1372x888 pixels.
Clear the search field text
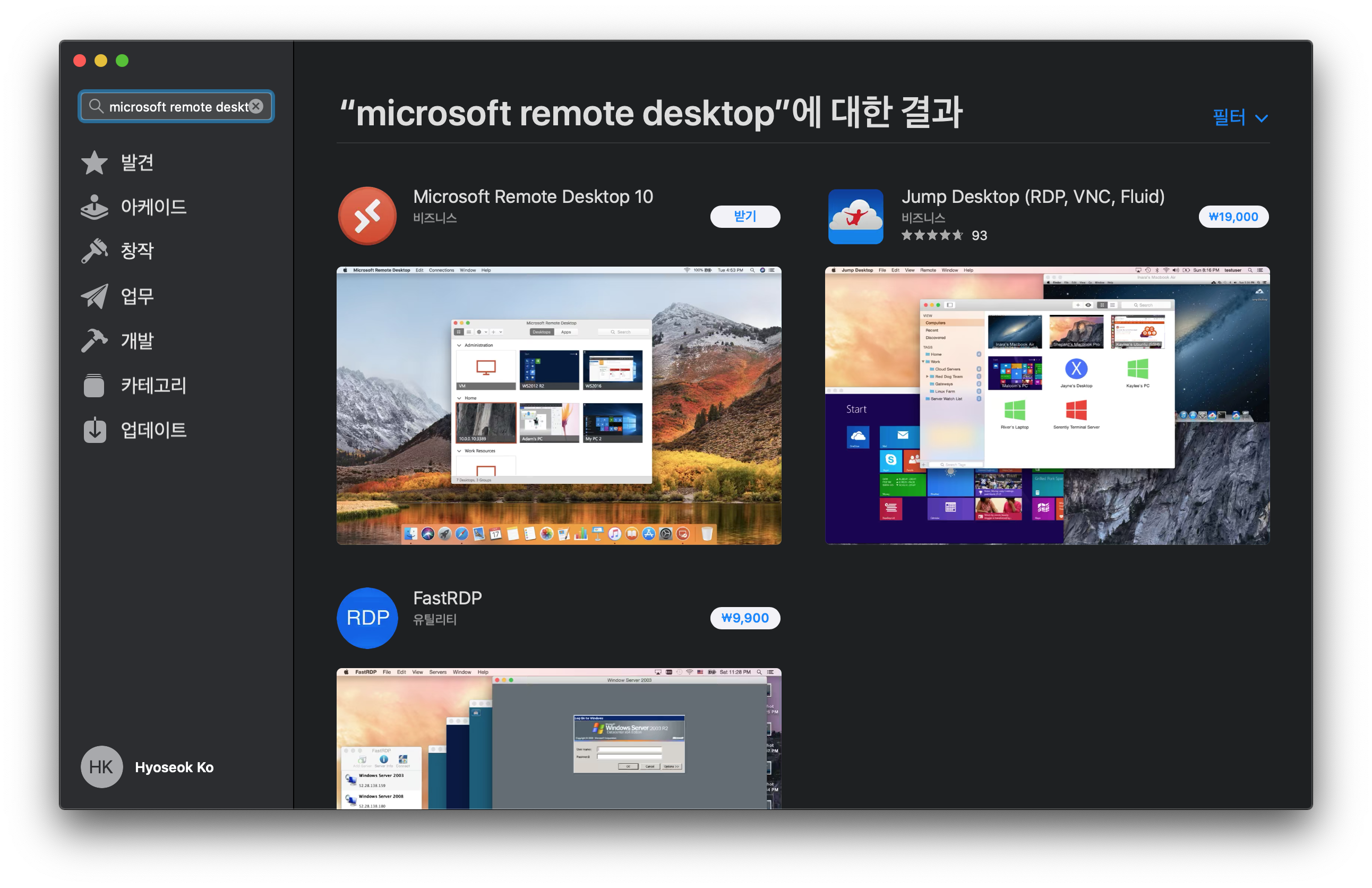click(256, 106)
